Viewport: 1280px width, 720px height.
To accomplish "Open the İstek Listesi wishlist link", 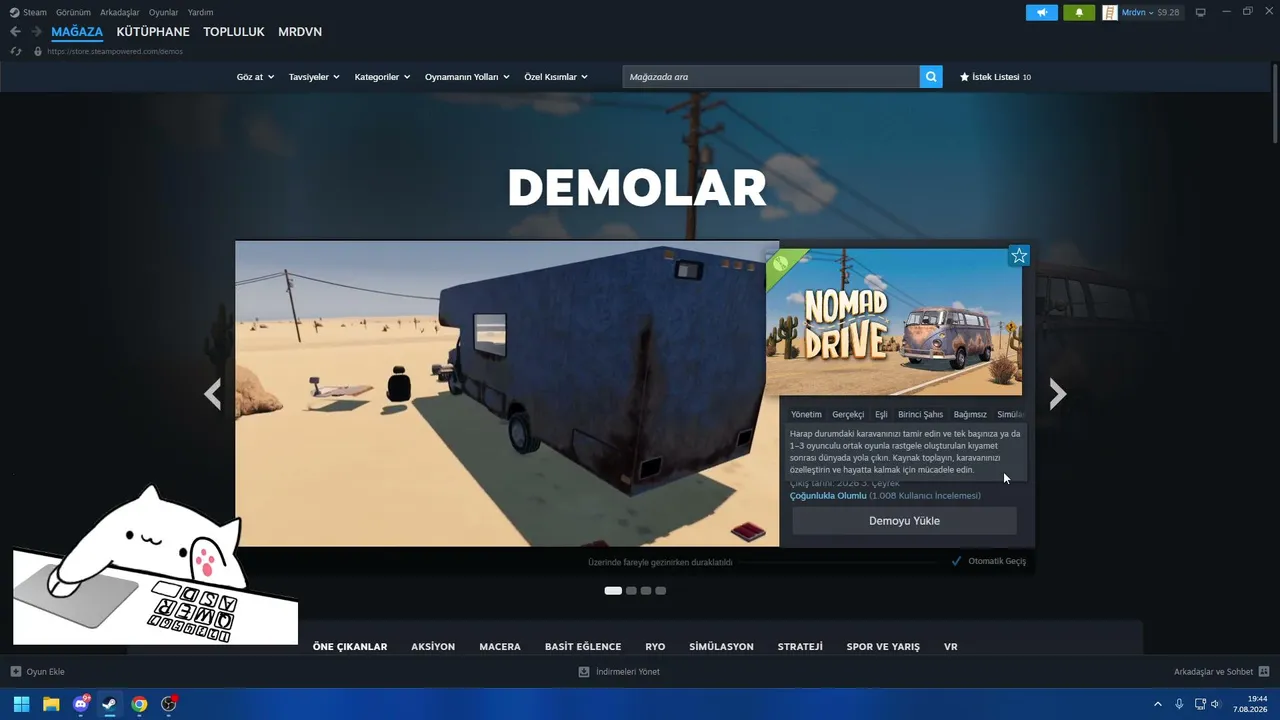I will 995,77.
